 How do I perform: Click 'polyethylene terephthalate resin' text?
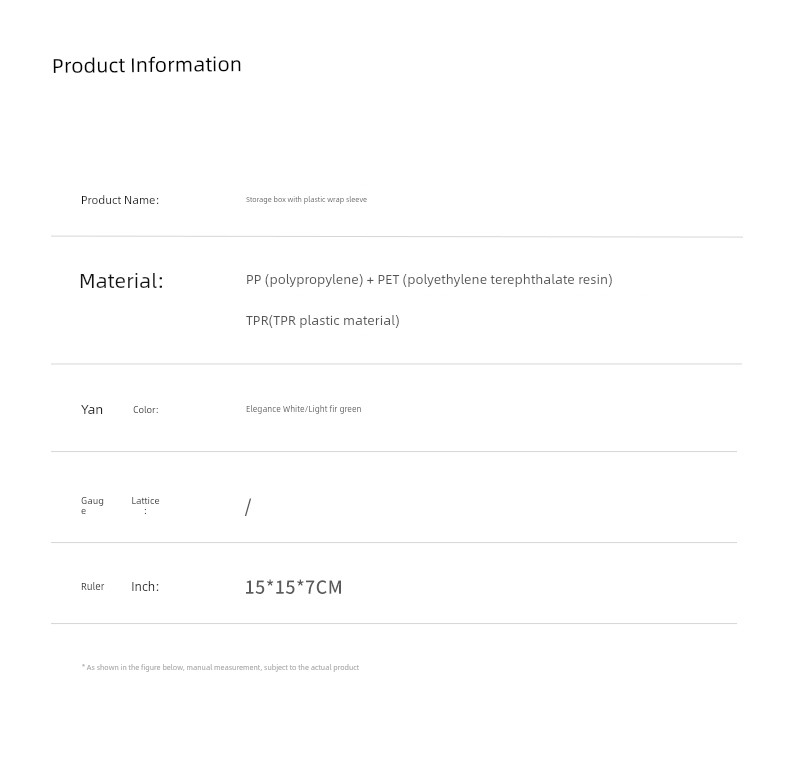(507, 280)
